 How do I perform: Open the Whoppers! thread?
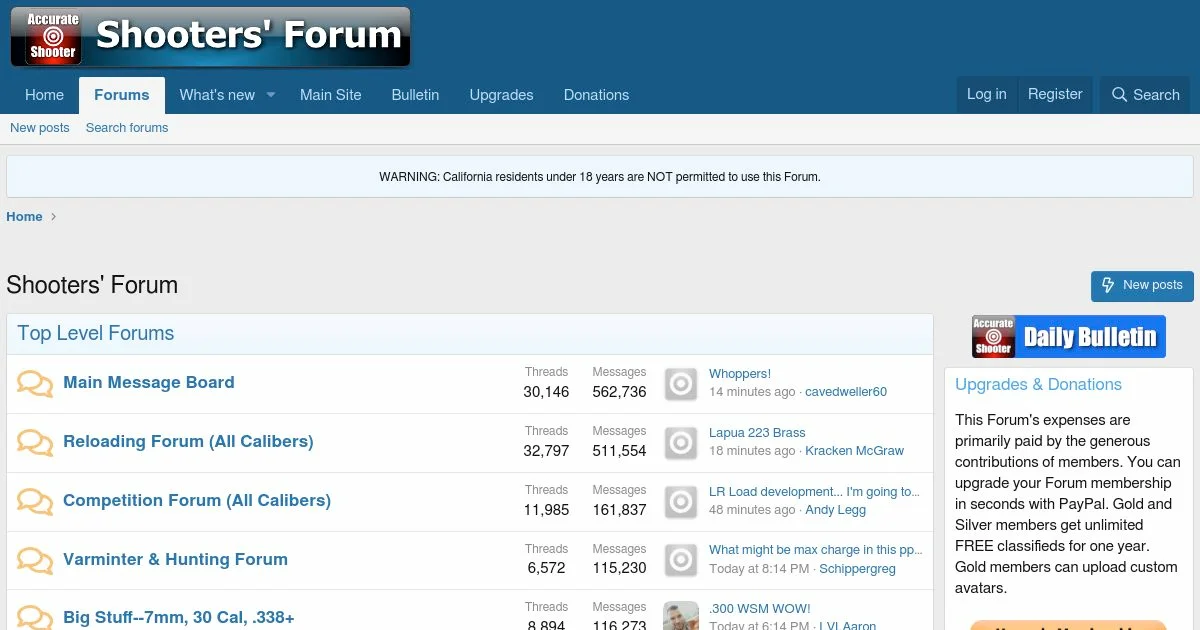click(x=740, y=374)
